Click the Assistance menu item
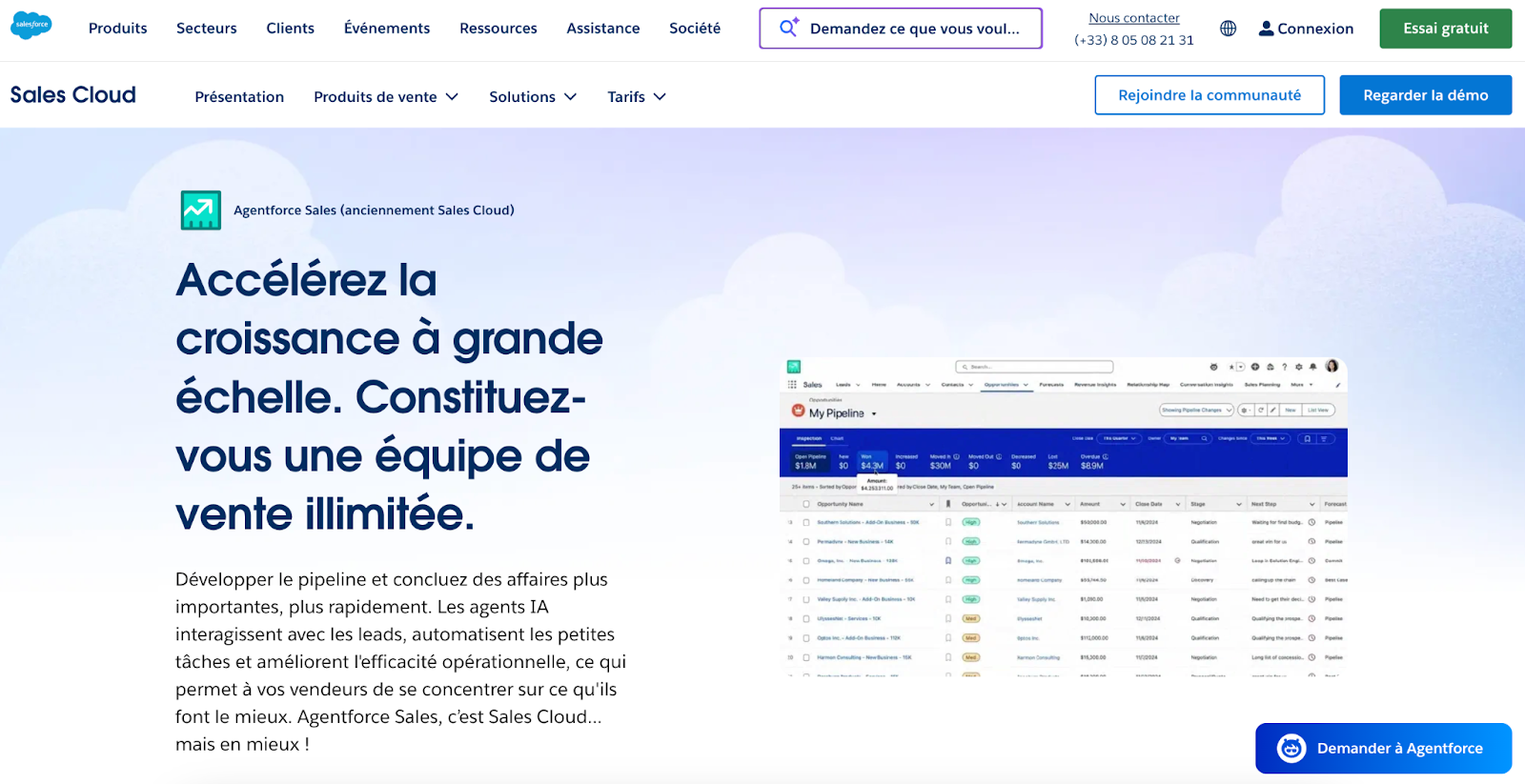This screenshot has height=784, width=1525. [602, 28]
